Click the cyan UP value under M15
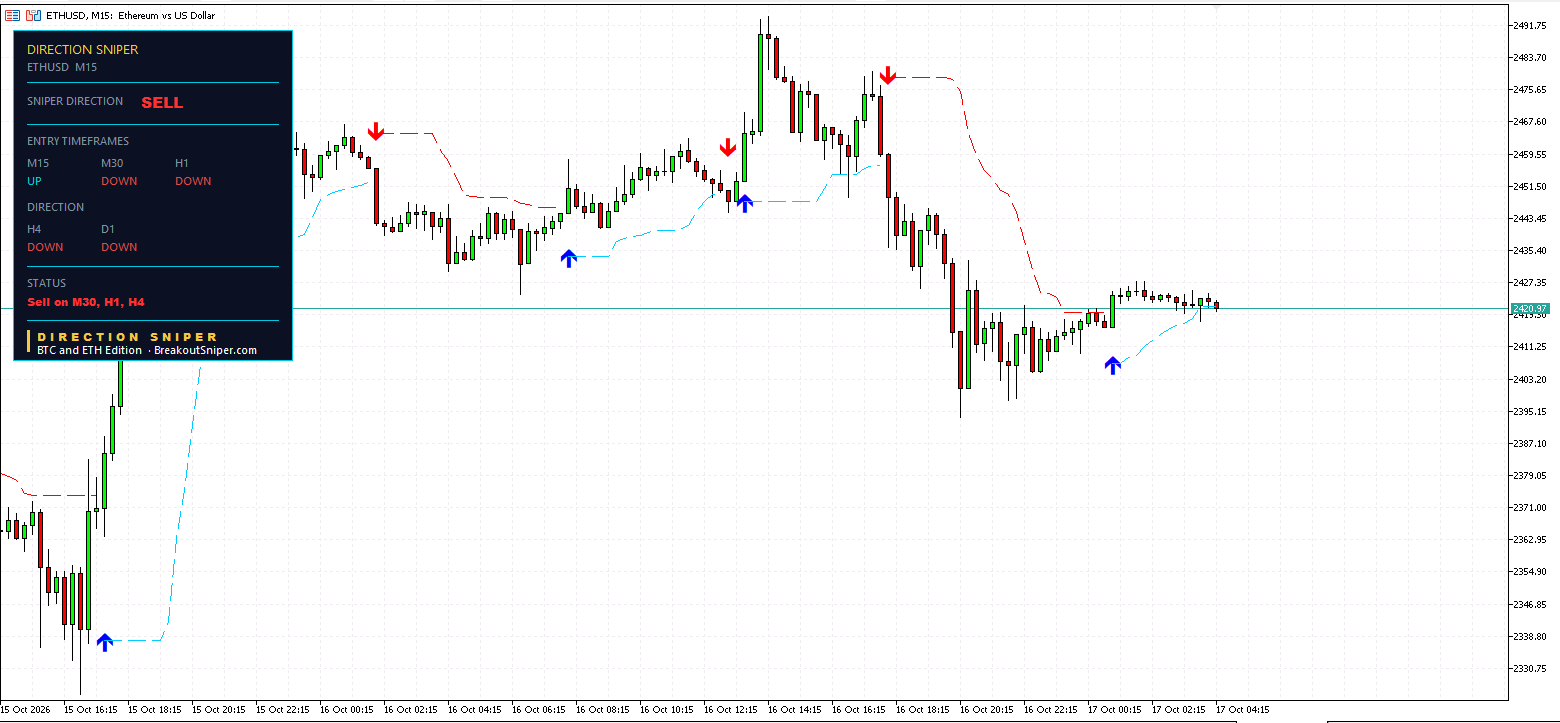The width and height of the screenshot is (1560, 723). [x=34, y=181]
